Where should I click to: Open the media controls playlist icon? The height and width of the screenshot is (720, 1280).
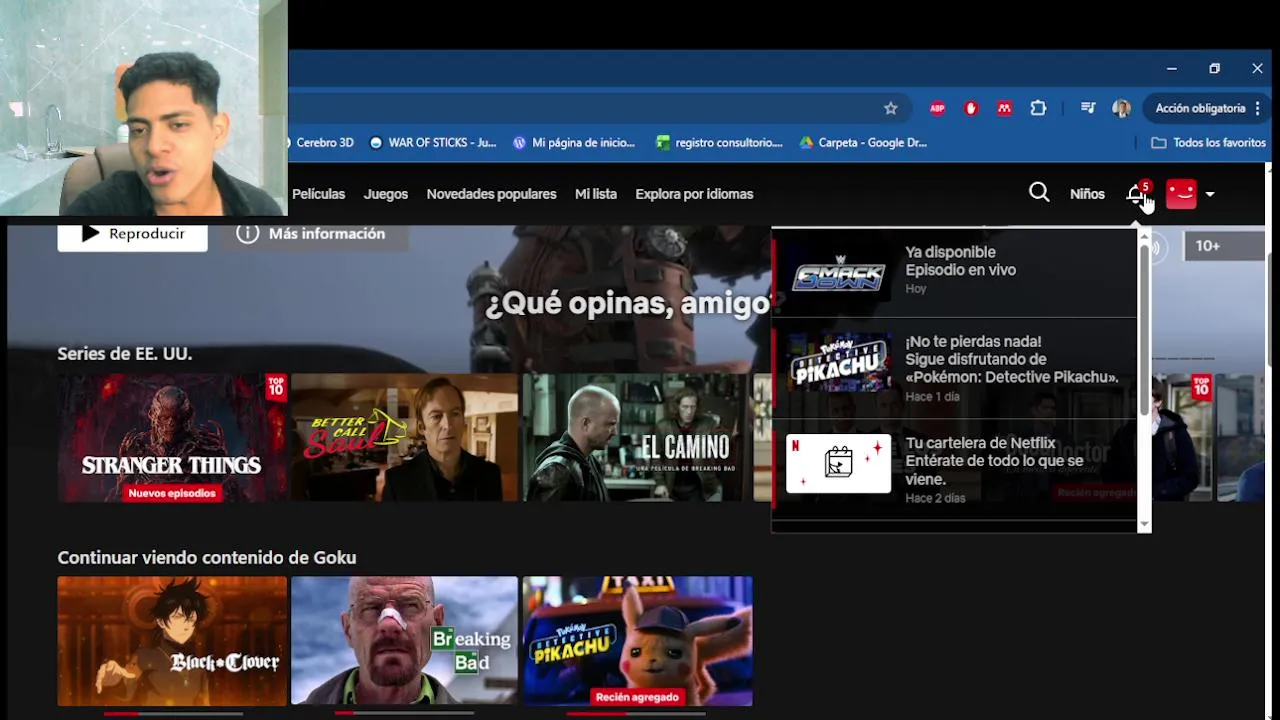click(1088, 108)
